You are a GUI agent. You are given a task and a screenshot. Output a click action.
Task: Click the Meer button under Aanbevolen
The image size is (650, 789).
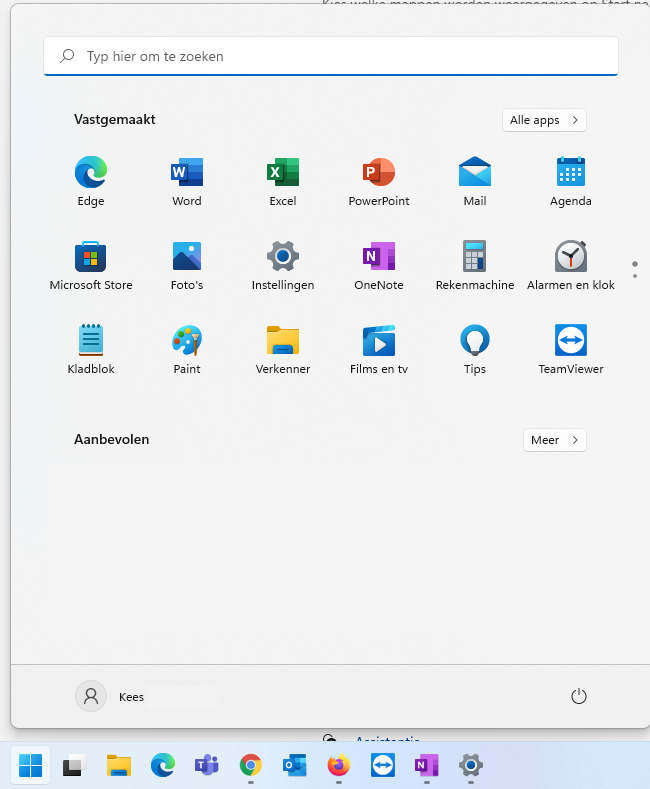click(x=555, y=440)
